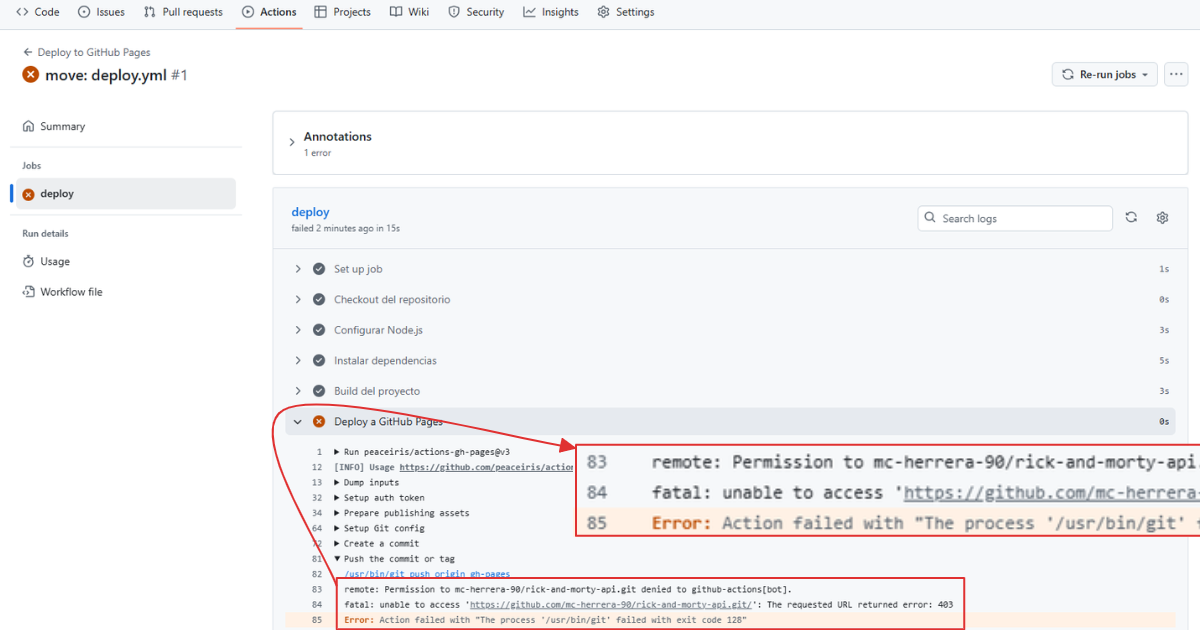Viewport: 1200px width, 630px height.
Task: Open the Summary page in sidebar
Action: click(x=62, y=127)
